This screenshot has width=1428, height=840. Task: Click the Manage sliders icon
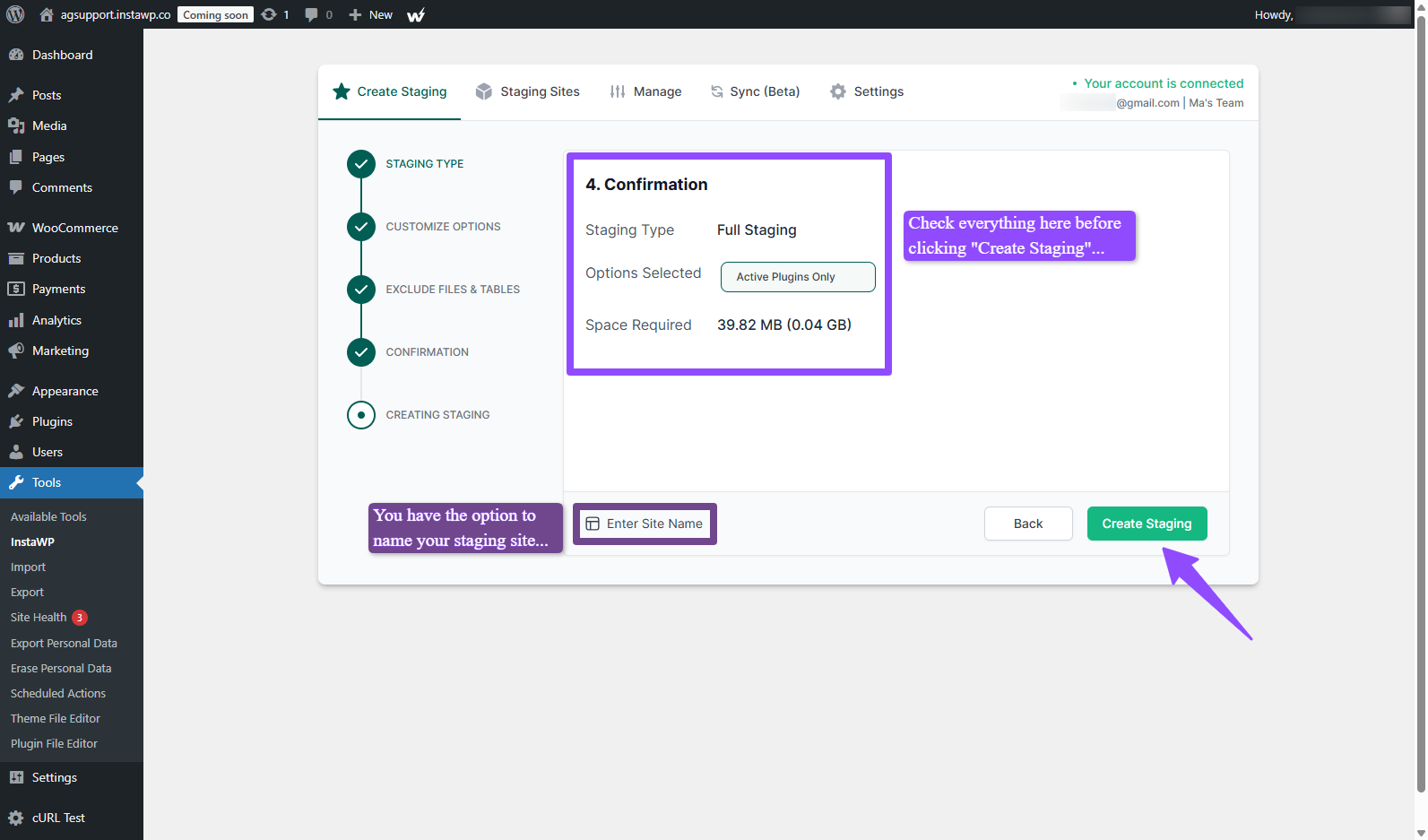618,91
